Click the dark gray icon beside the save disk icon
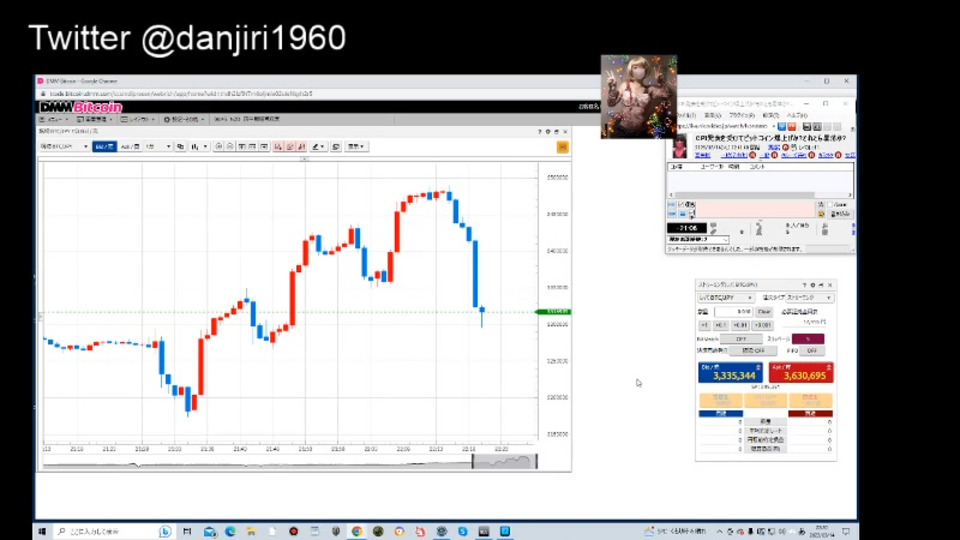960x540 pixels. 817,127
